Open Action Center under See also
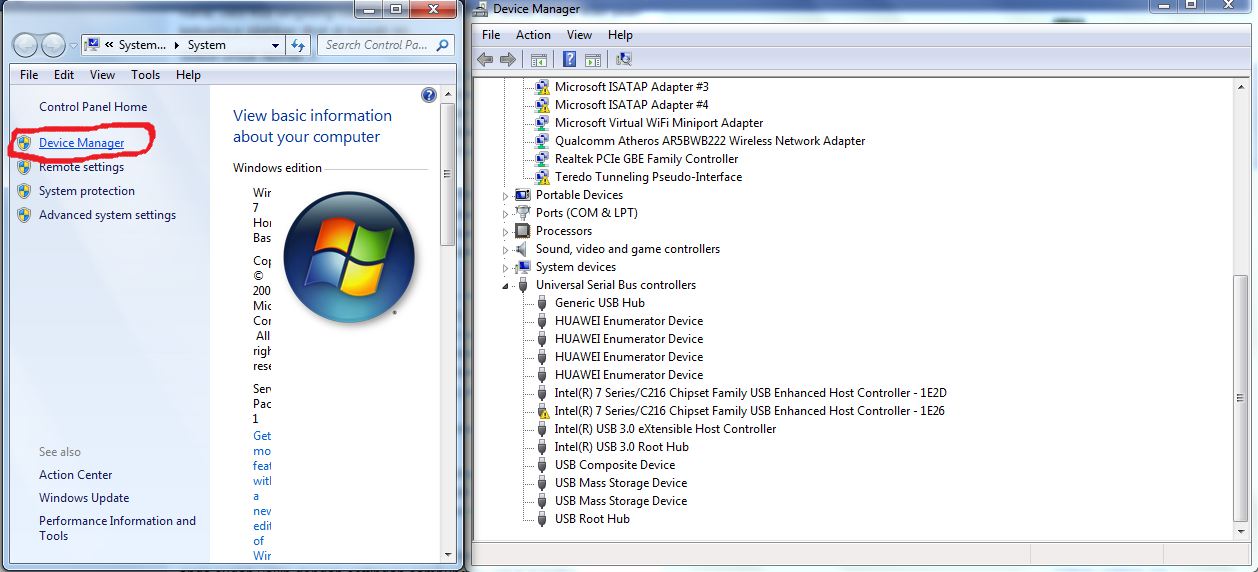The height and width of the screenshot is (572, 1258). (x=76, y=475)
